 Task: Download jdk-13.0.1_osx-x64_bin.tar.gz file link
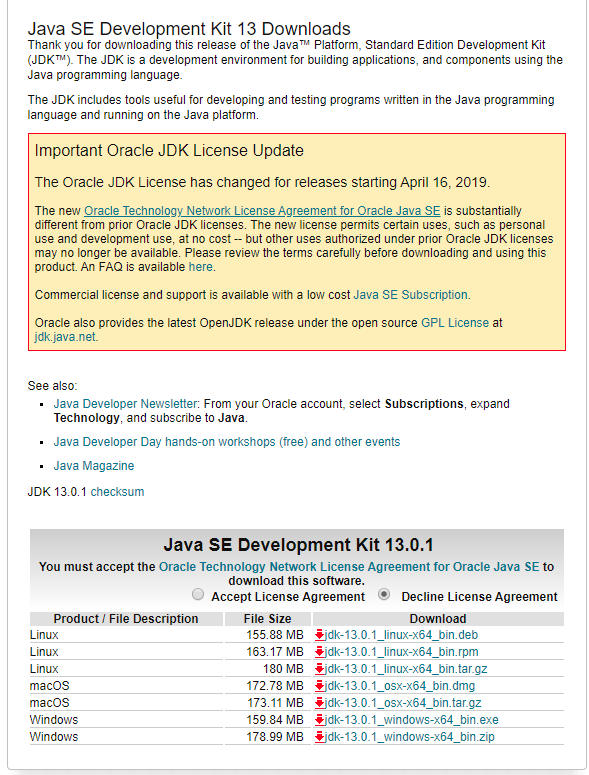(x=403, y=703)
